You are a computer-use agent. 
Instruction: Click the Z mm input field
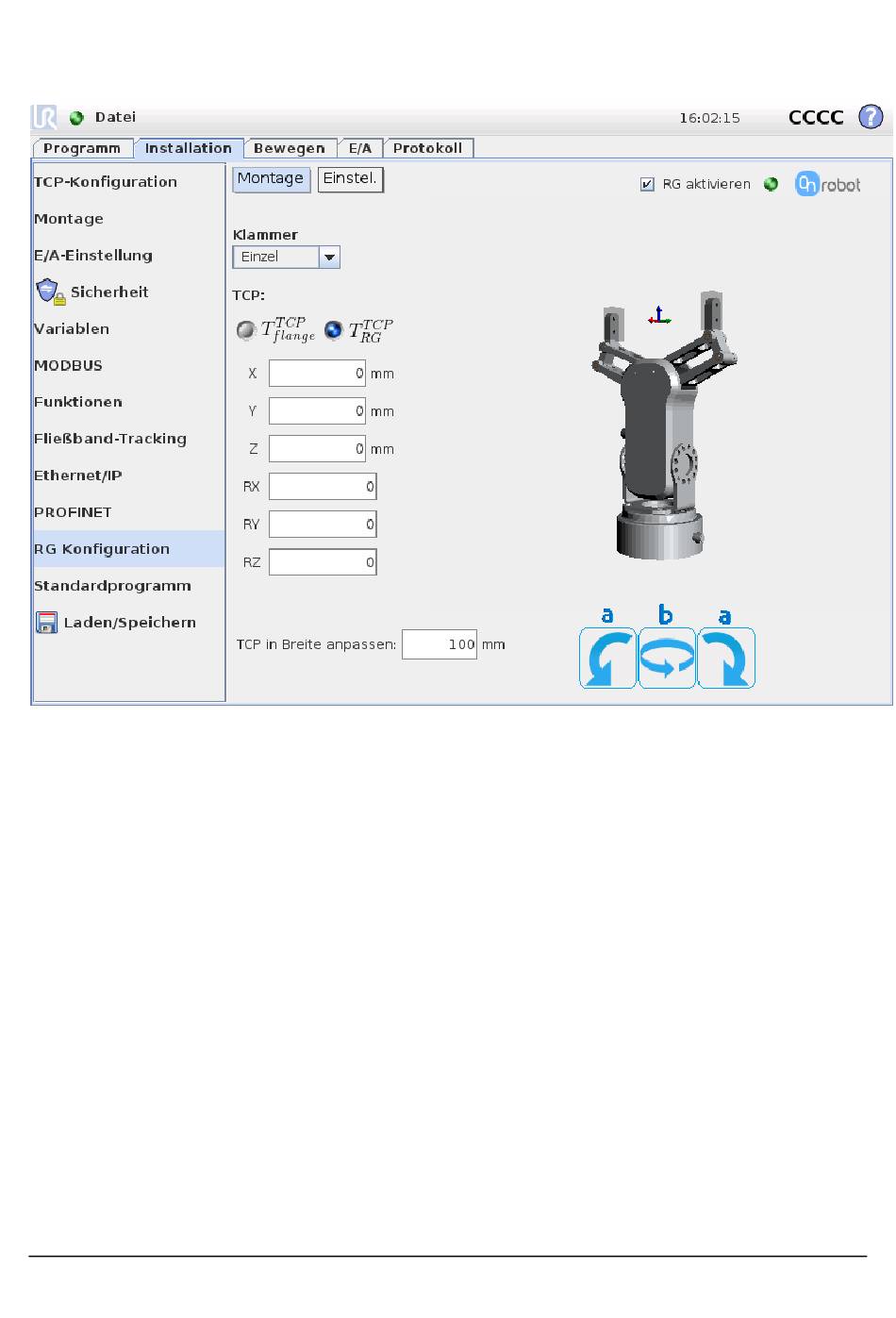tap(317, 449)
